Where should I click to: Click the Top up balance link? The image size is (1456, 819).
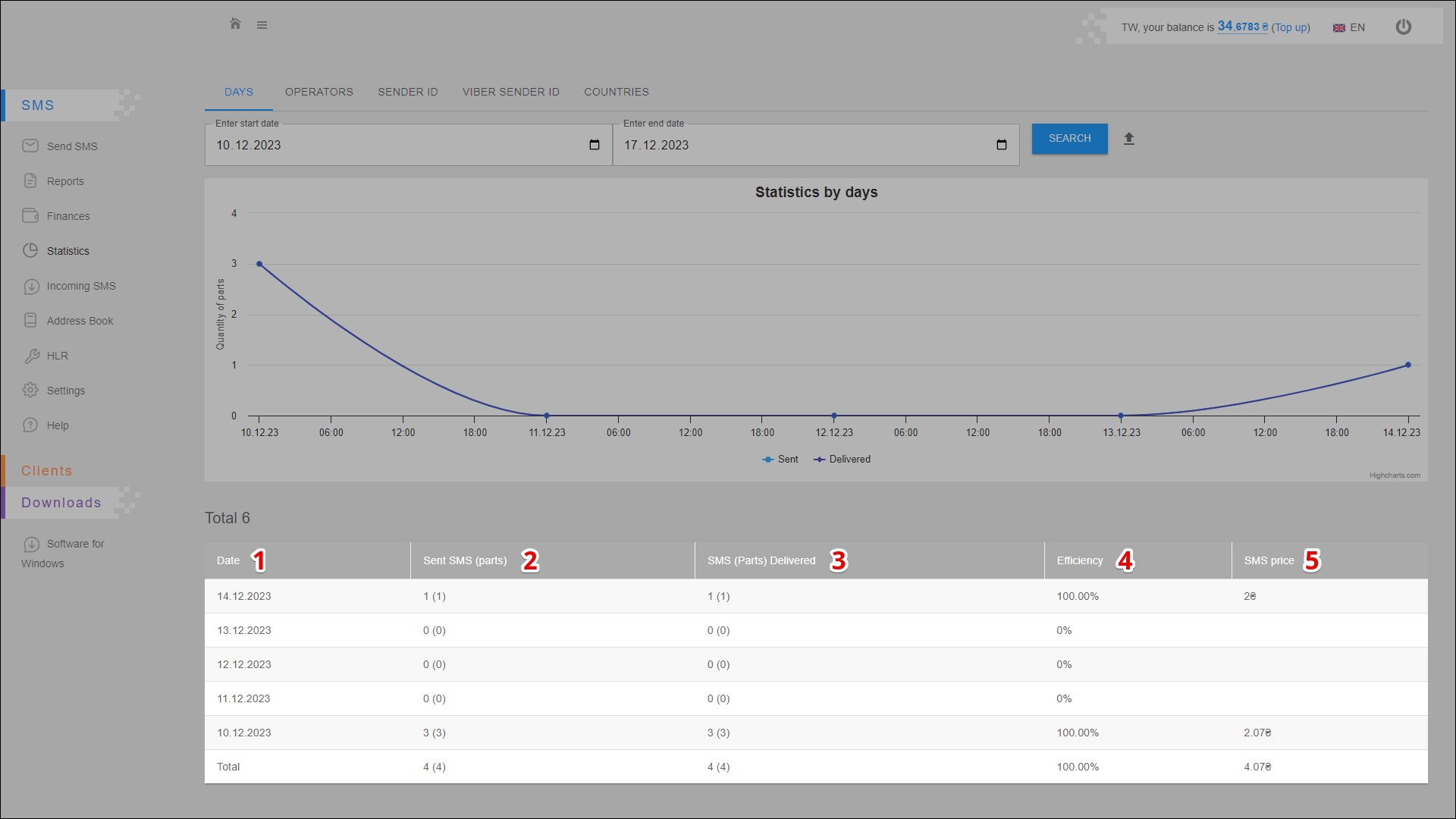tap(1291, 27)
